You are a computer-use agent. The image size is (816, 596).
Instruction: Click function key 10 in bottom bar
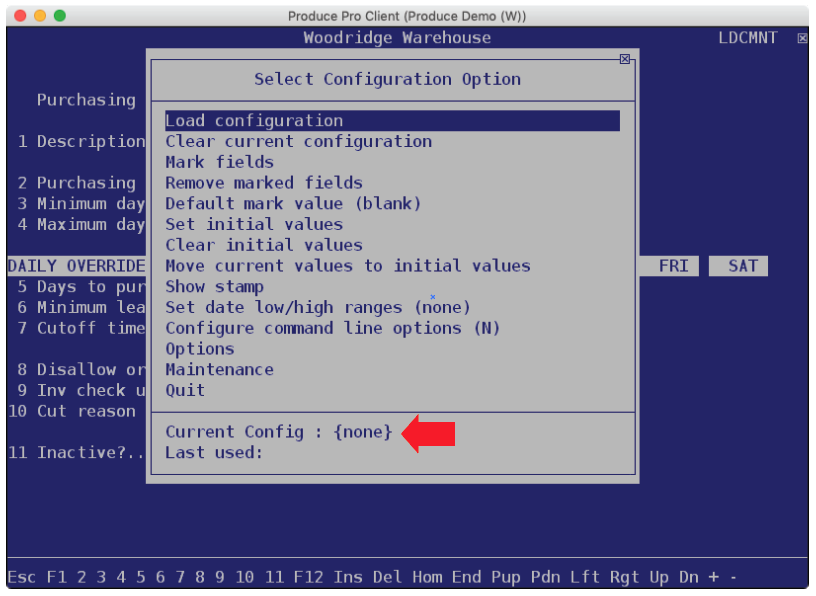point(244,577)
